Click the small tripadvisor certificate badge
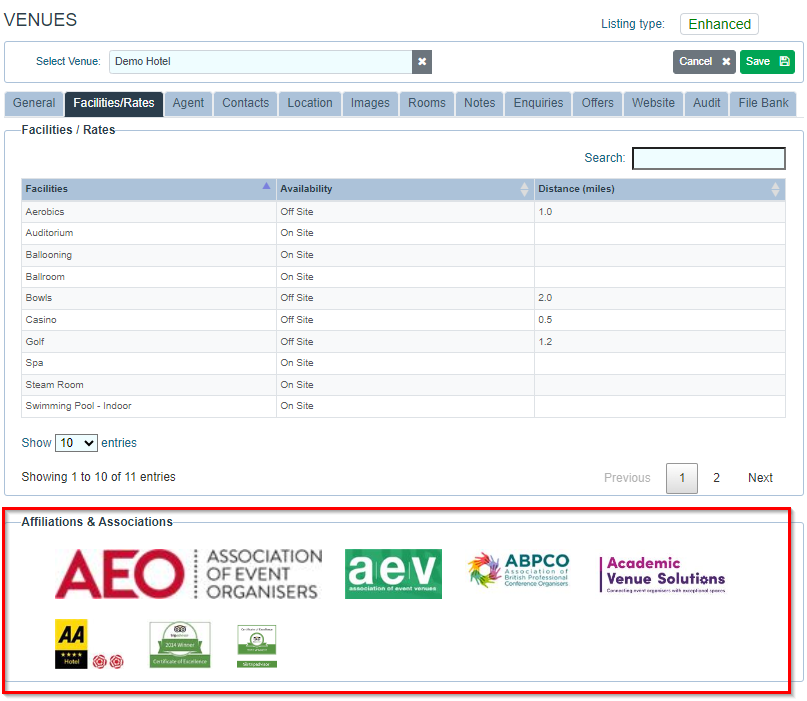Viewport: 807px width, 701px height. (257, 646)
